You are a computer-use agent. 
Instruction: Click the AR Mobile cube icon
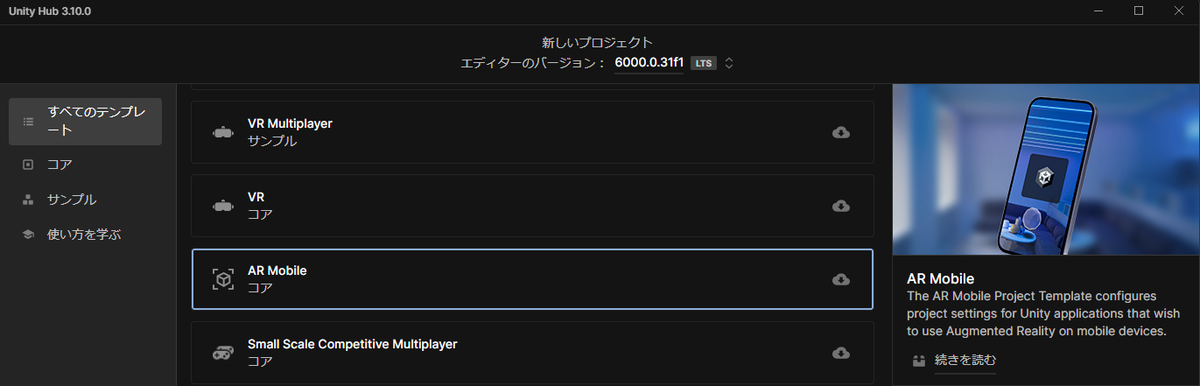[223, 279]
